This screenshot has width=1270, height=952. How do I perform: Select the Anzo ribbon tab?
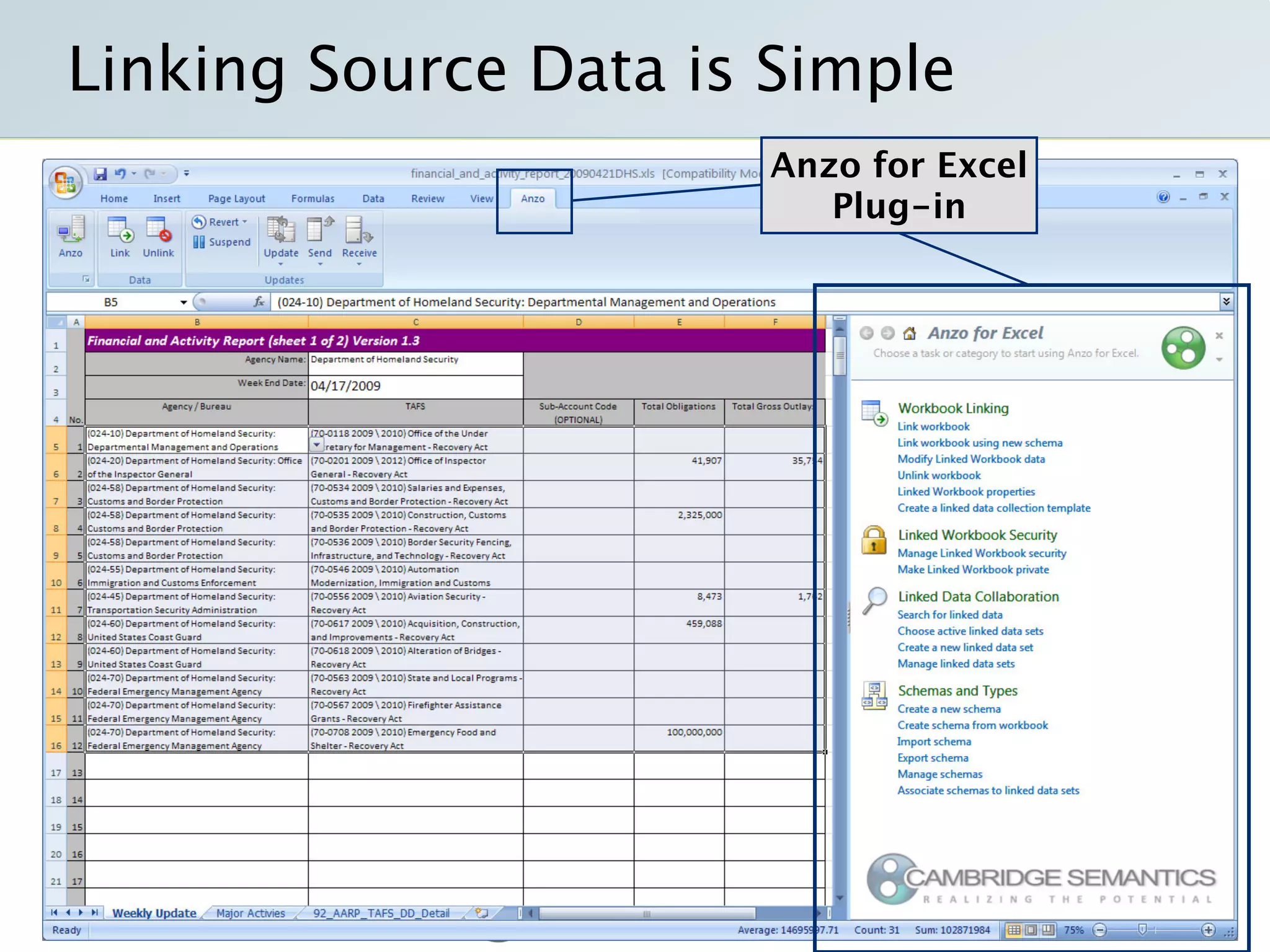[533, 199]
